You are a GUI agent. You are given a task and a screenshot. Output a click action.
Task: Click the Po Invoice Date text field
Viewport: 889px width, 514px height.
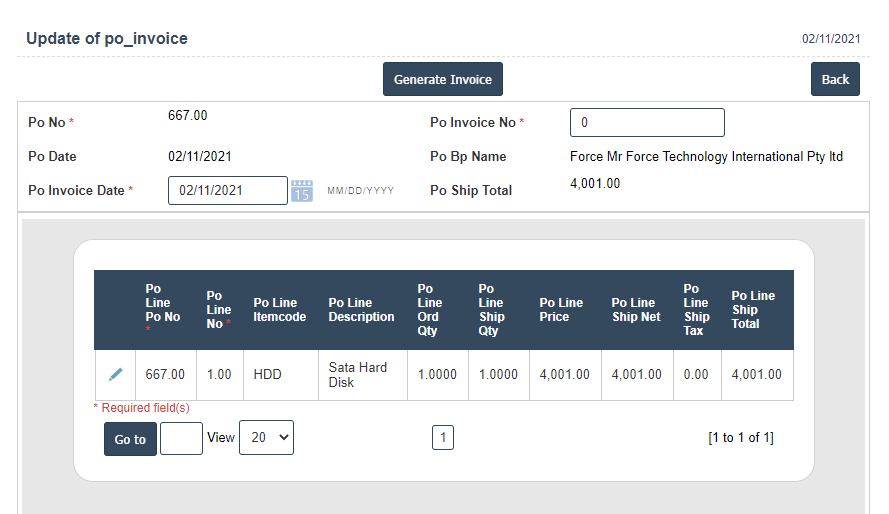pyautogui.click(x=227, y=191)
